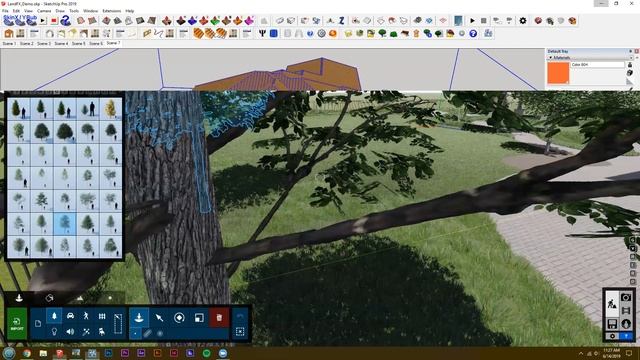The width and height of the screenshot is (640, 360).
Task: Switch to the Scene 1 tab
Action: pyautogui.click(x=9, y=43)
